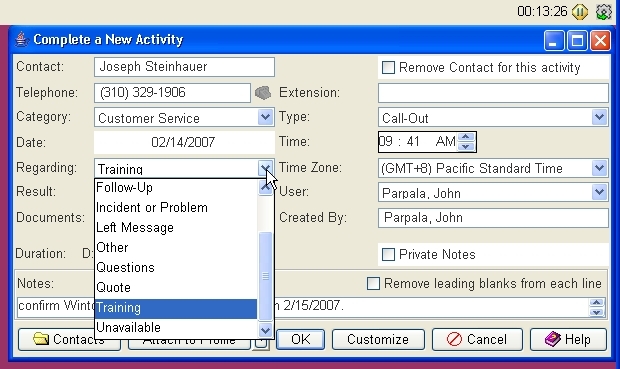
Task: Click the Date field showing 02/14/2007
Action: (x=184, y=142)
